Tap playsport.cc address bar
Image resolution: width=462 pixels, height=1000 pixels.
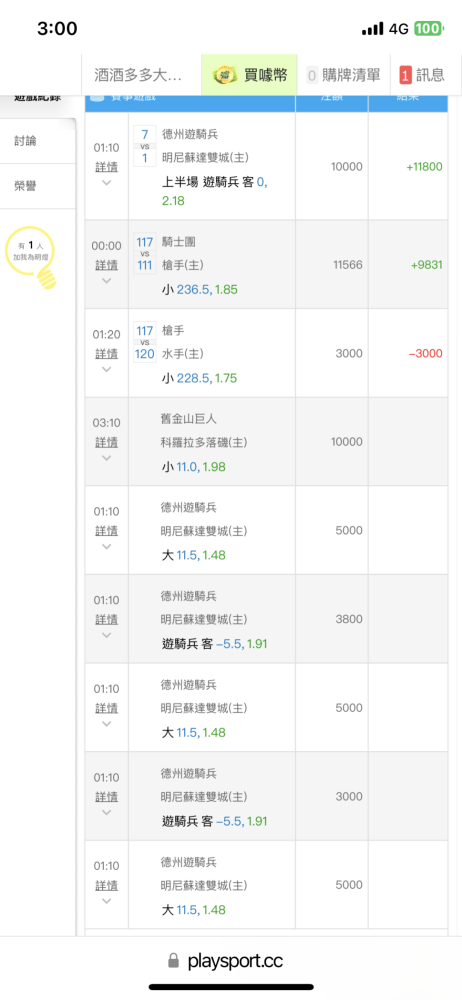[231, 960]
